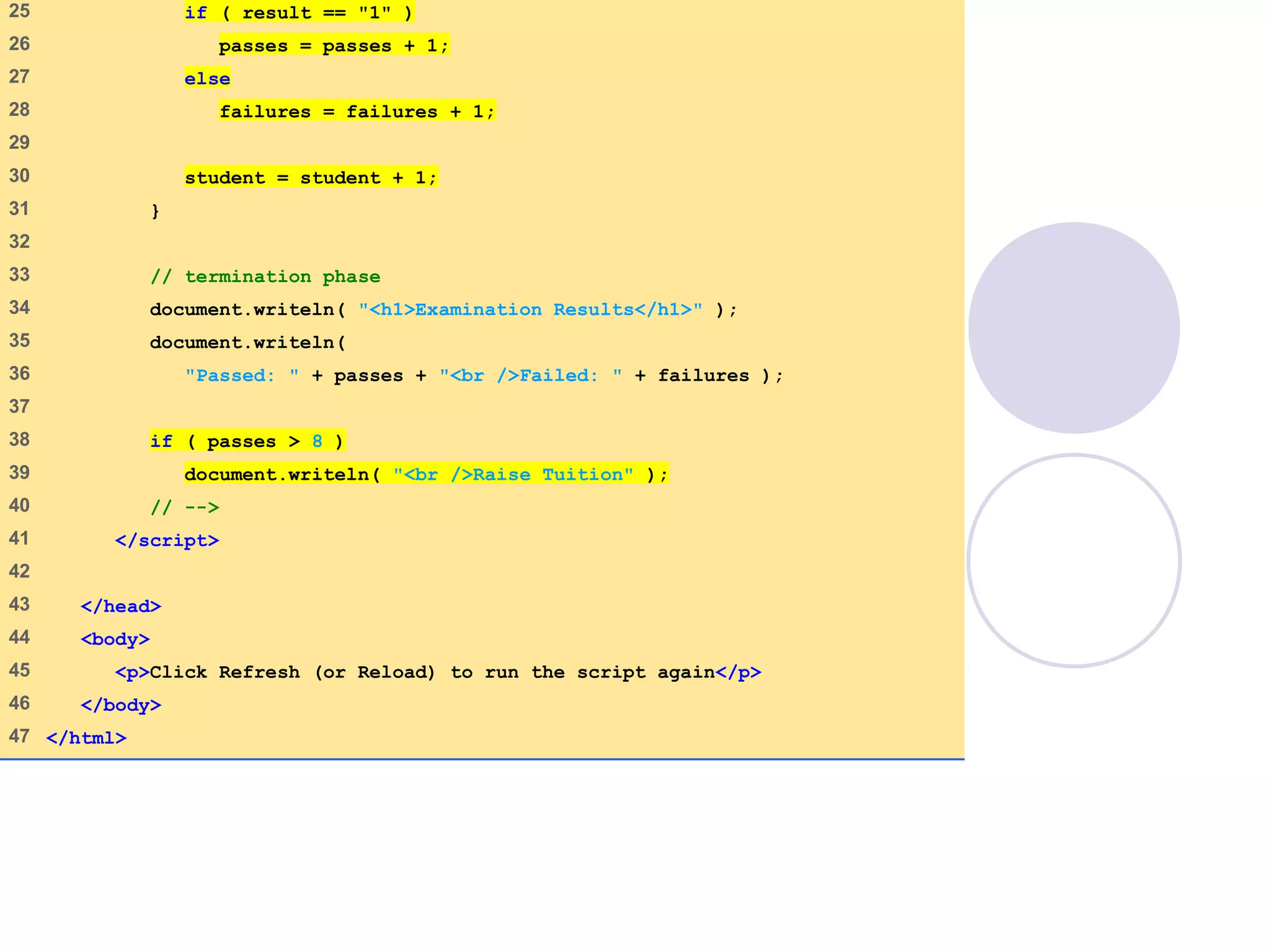Click the highlighted 'else' keyword

point(207,79)
